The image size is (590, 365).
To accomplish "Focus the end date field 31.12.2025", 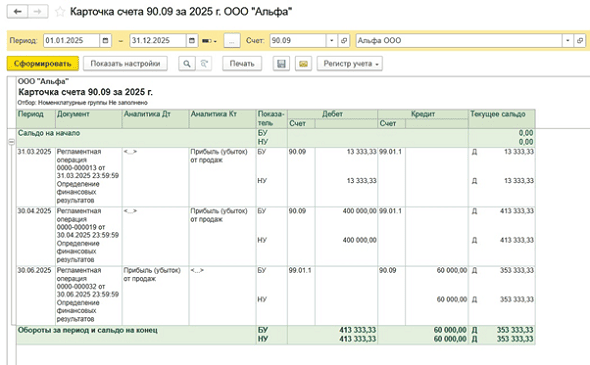I will pyautogui.click(x=158, y=41).
